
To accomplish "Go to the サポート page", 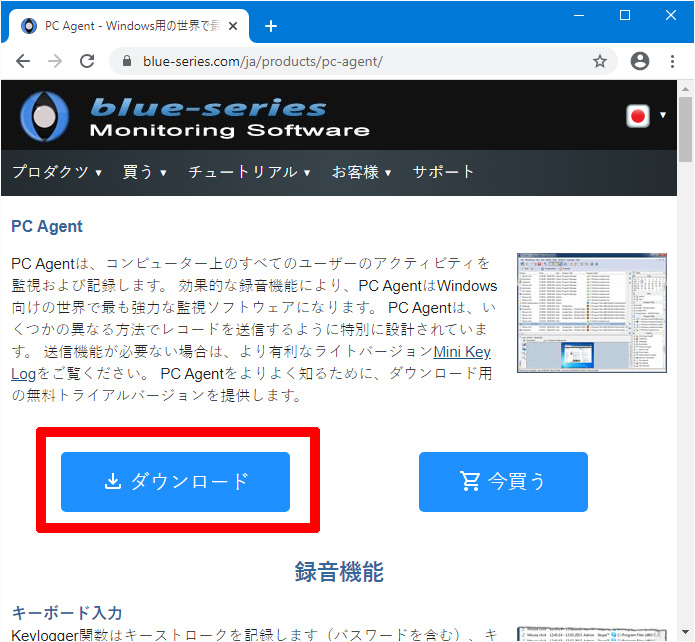I will coord(443,172).
